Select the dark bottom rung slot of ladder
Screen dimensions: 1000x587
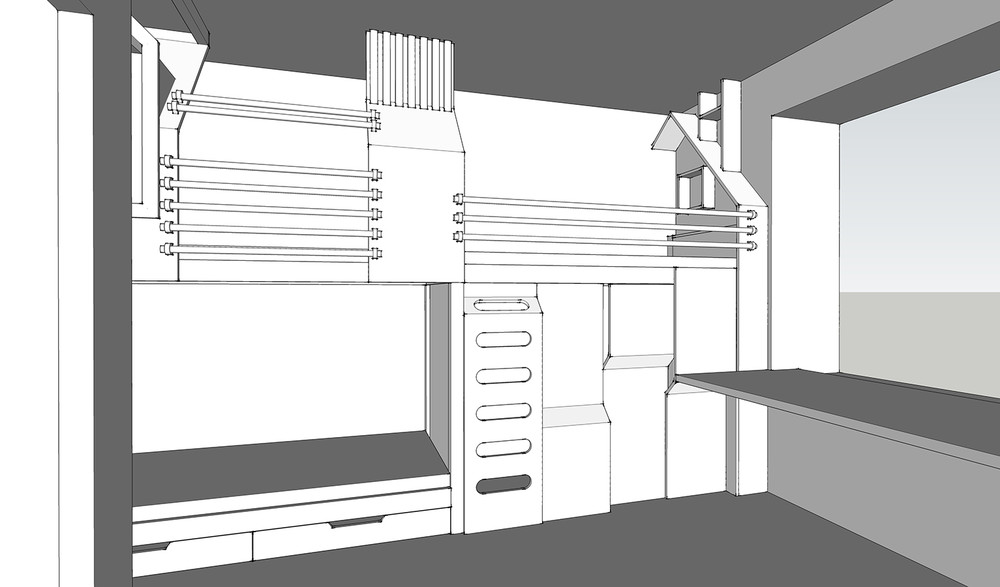click(x=503, y=486)
